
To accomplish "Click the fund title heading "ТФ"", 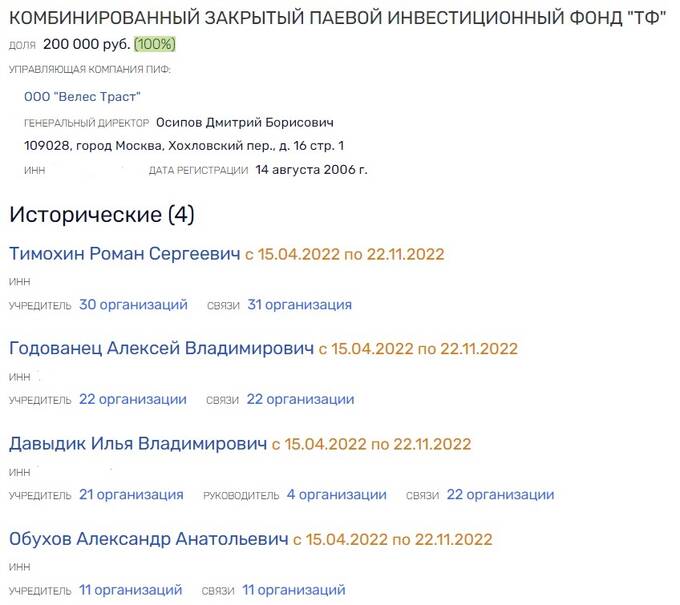I will [x=337, y=20].
